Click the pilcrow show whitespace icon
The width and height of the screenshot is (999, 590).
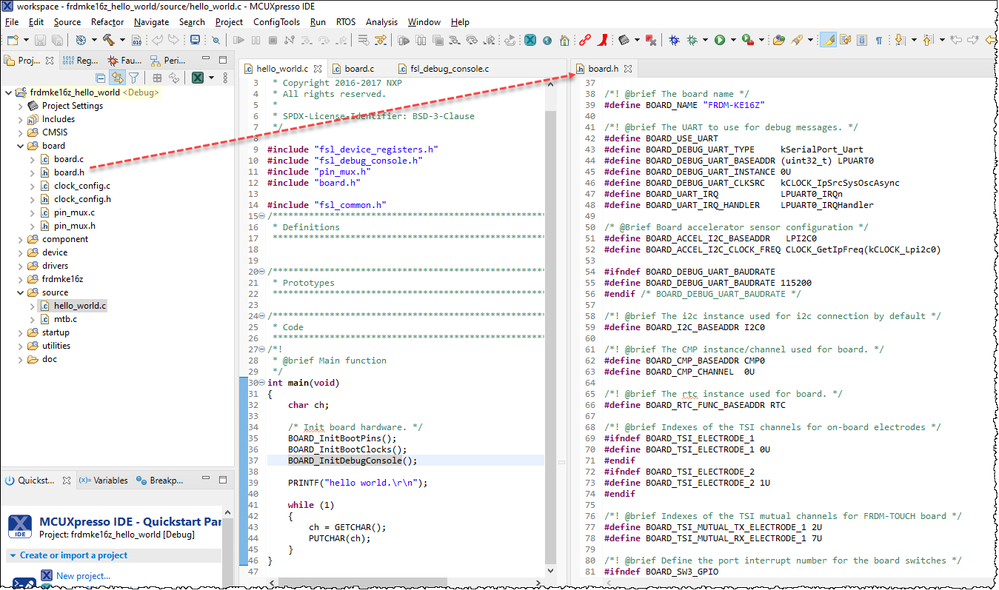coord(879,40)
